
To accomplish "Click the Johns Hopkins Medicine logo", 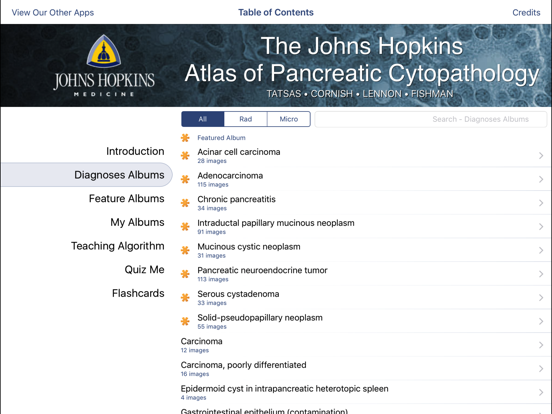I will coord(104,66).
